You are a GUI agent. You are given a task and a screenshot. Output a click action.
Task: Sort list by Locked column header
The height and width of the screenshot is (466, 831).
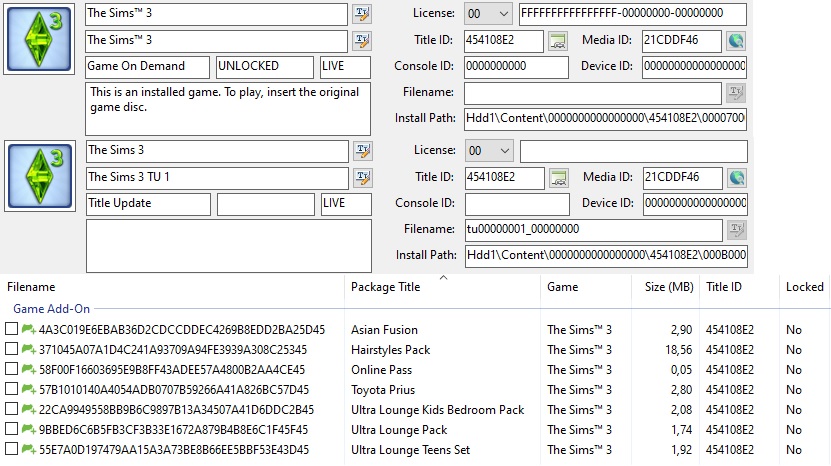click(805, 287)
